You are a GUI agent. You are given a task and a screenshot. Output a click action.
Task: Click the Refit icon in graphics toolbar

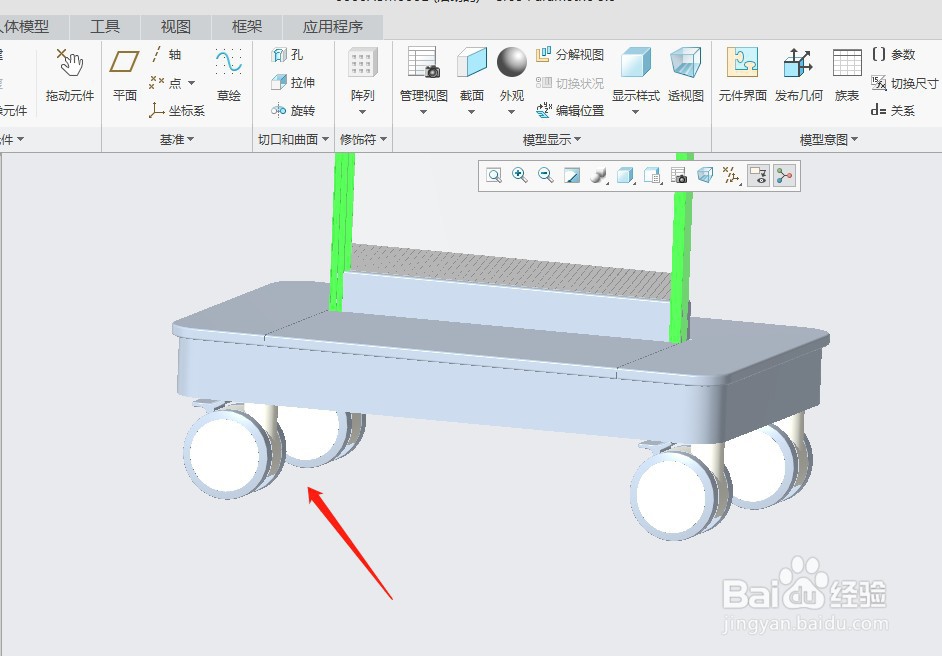[494, 175]
